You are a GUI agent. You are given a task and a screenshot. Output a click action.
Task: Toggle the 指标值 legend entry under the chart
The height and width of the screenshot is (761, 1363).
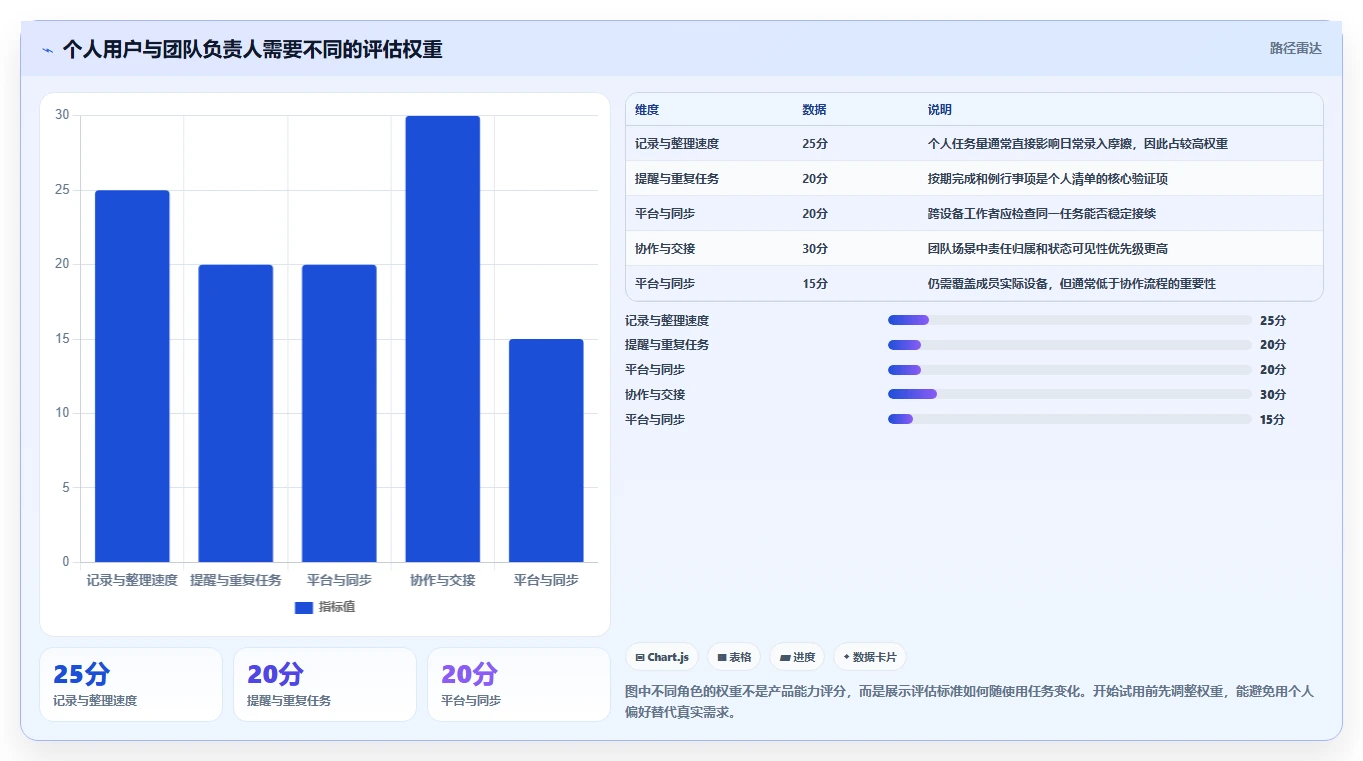pos(325,607)
